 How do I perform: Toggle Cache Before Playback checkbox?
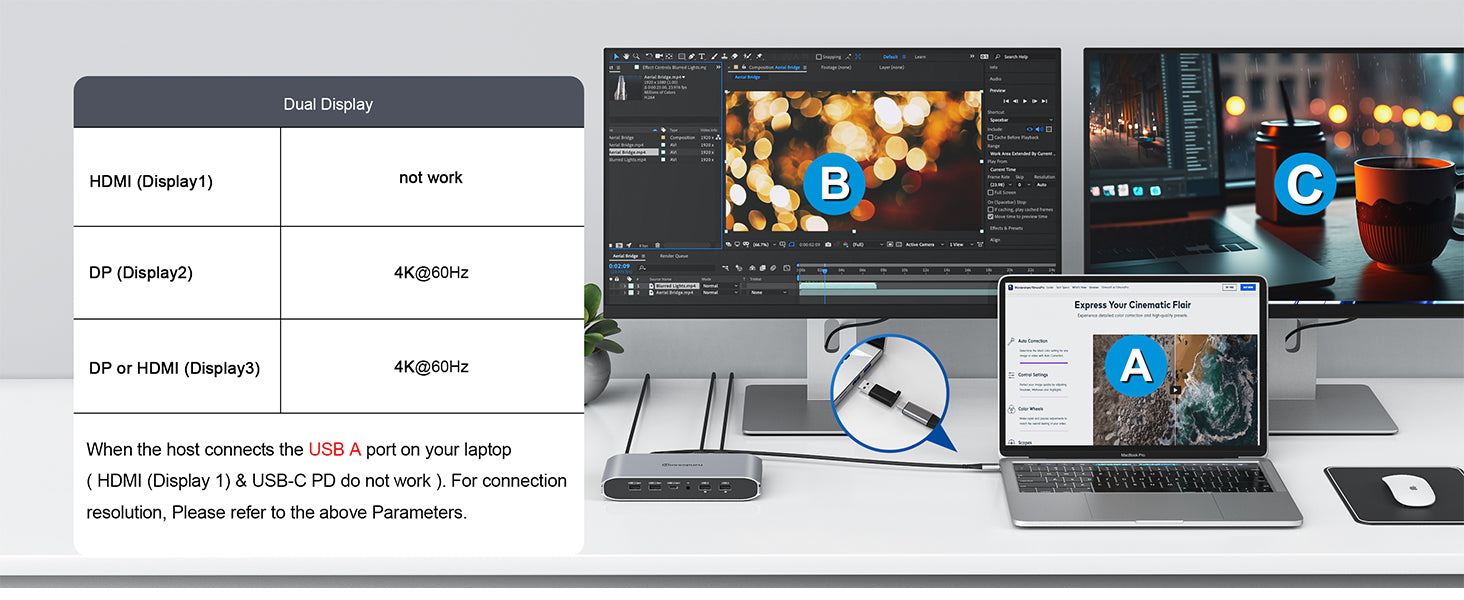click(x=991, y=137)
